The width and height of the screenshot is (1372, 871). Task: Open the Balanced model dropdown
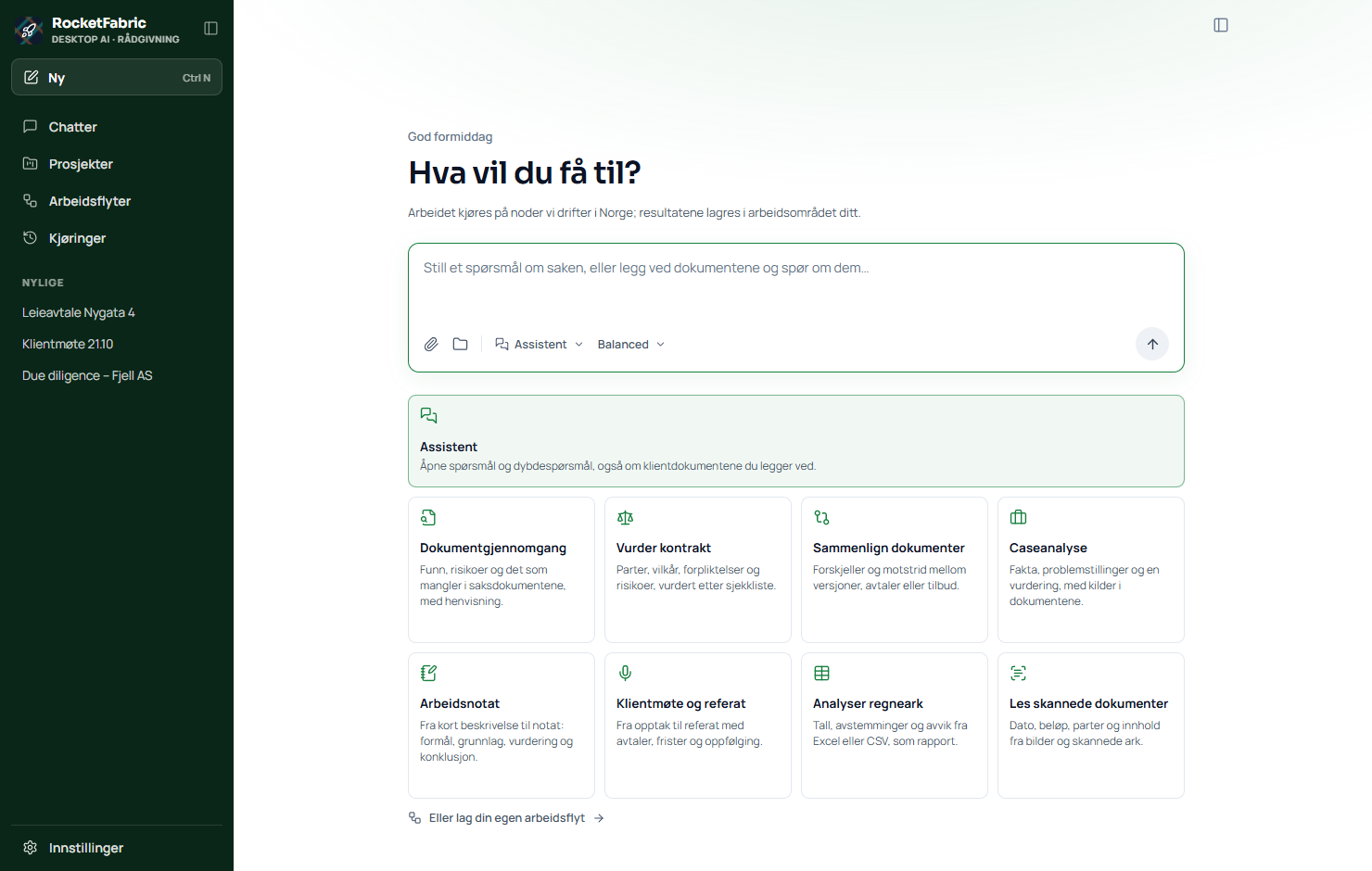(630, 345)
